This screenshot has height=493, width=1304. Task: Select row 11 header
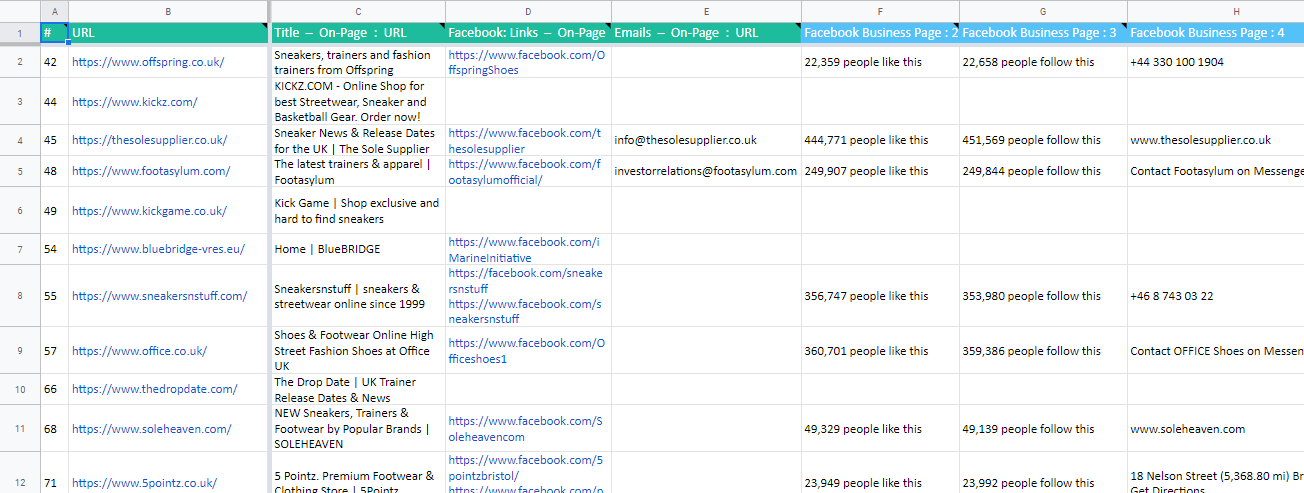tap(20, 429)
